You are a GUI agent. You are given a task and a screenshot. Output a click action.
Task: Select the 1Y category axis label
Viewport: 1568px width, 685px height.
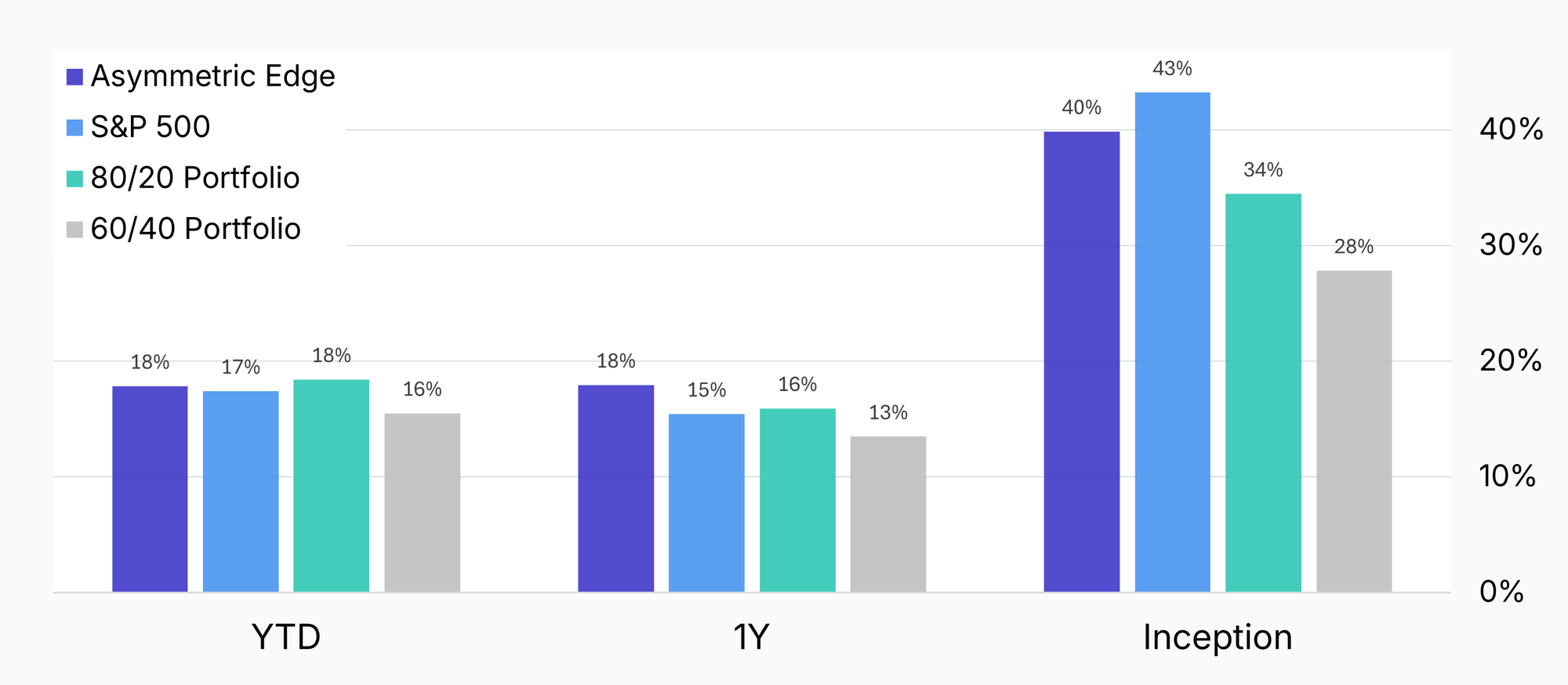751,637
